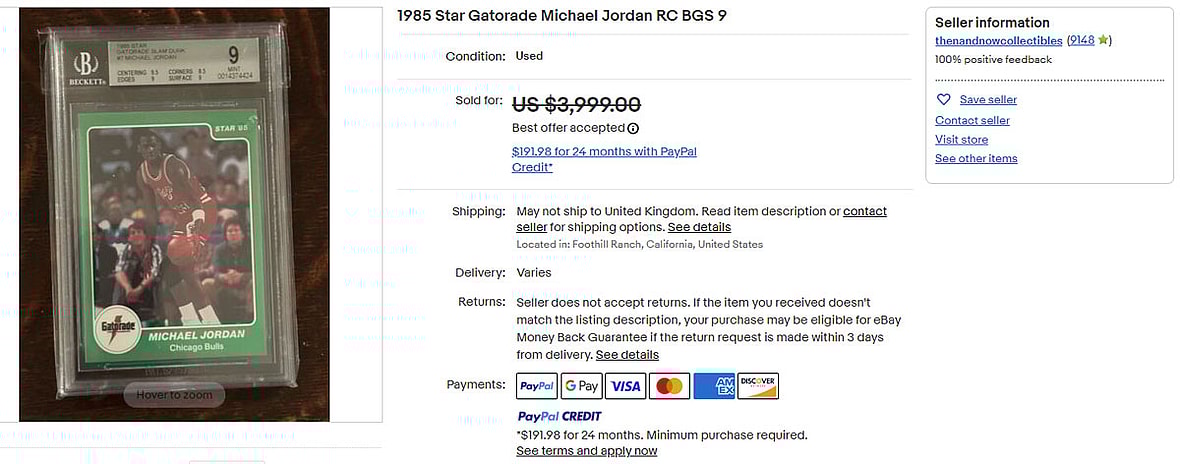
Task: Click the heart icon to save seller
Action: [x=943, y=100]
